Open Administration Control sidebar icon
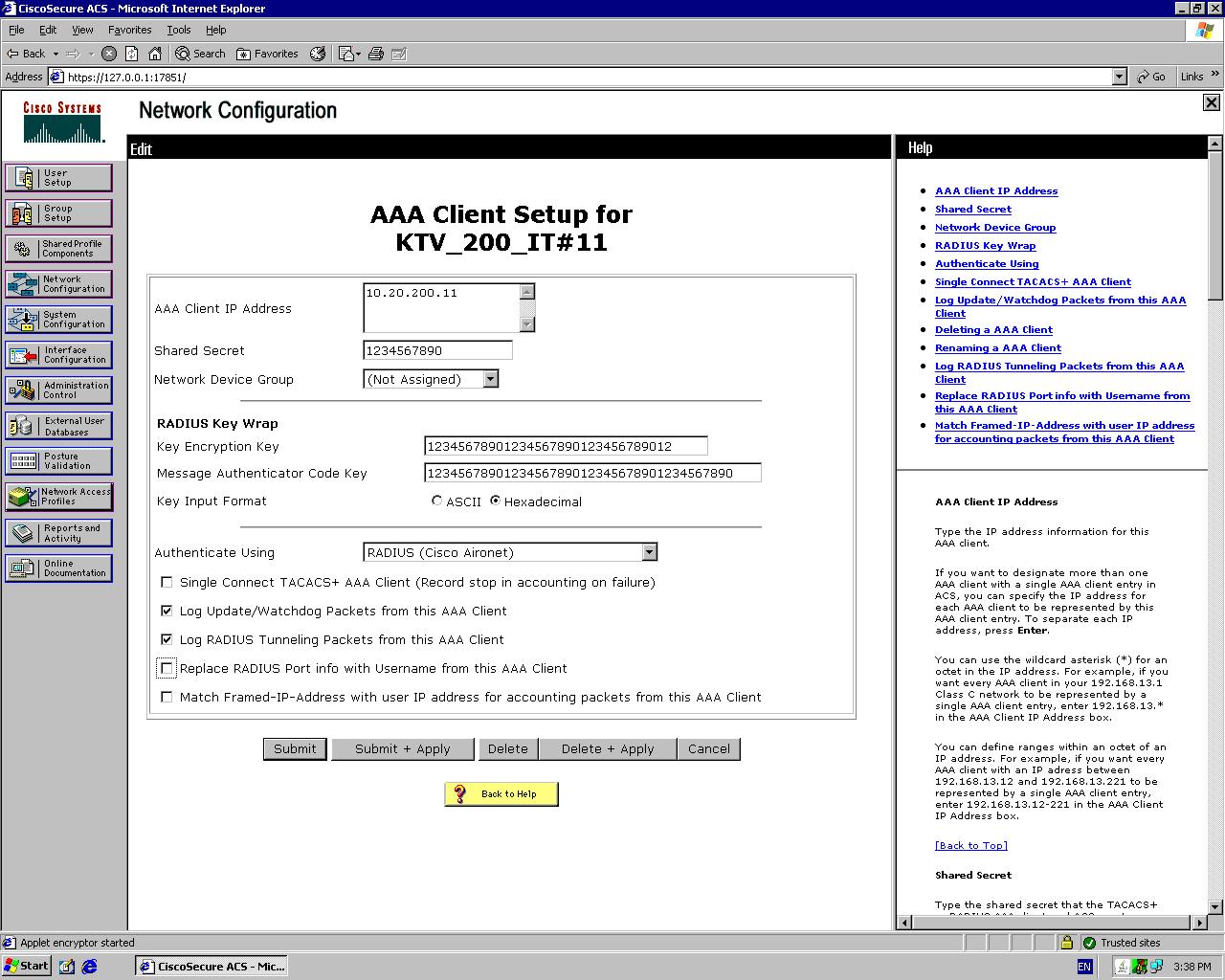This screenshot has height=980, width=1225. [58, 390]
